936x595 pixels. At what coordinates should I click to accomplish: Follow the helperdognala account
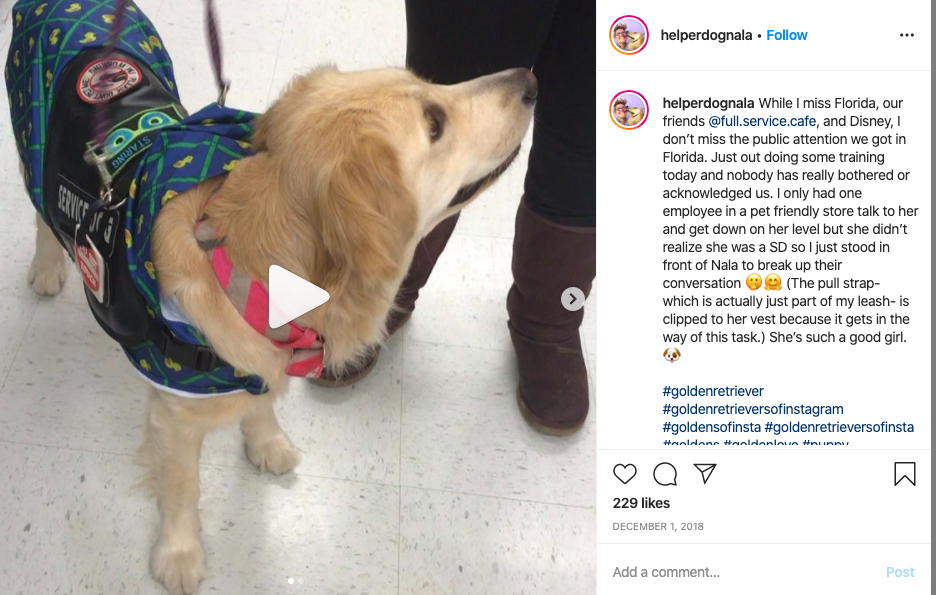click(x=786, y=35)
